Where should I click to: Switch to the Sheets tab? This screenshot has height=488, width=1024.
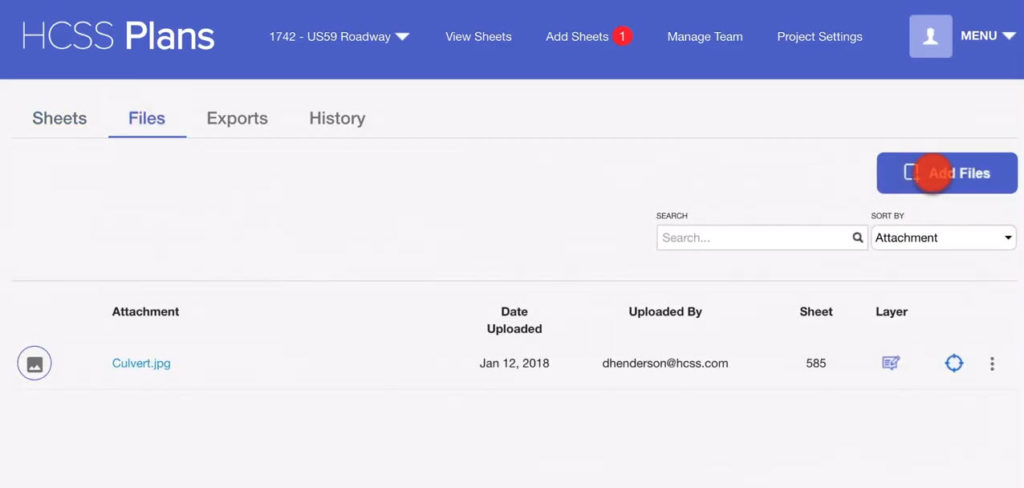pos(59,118)
